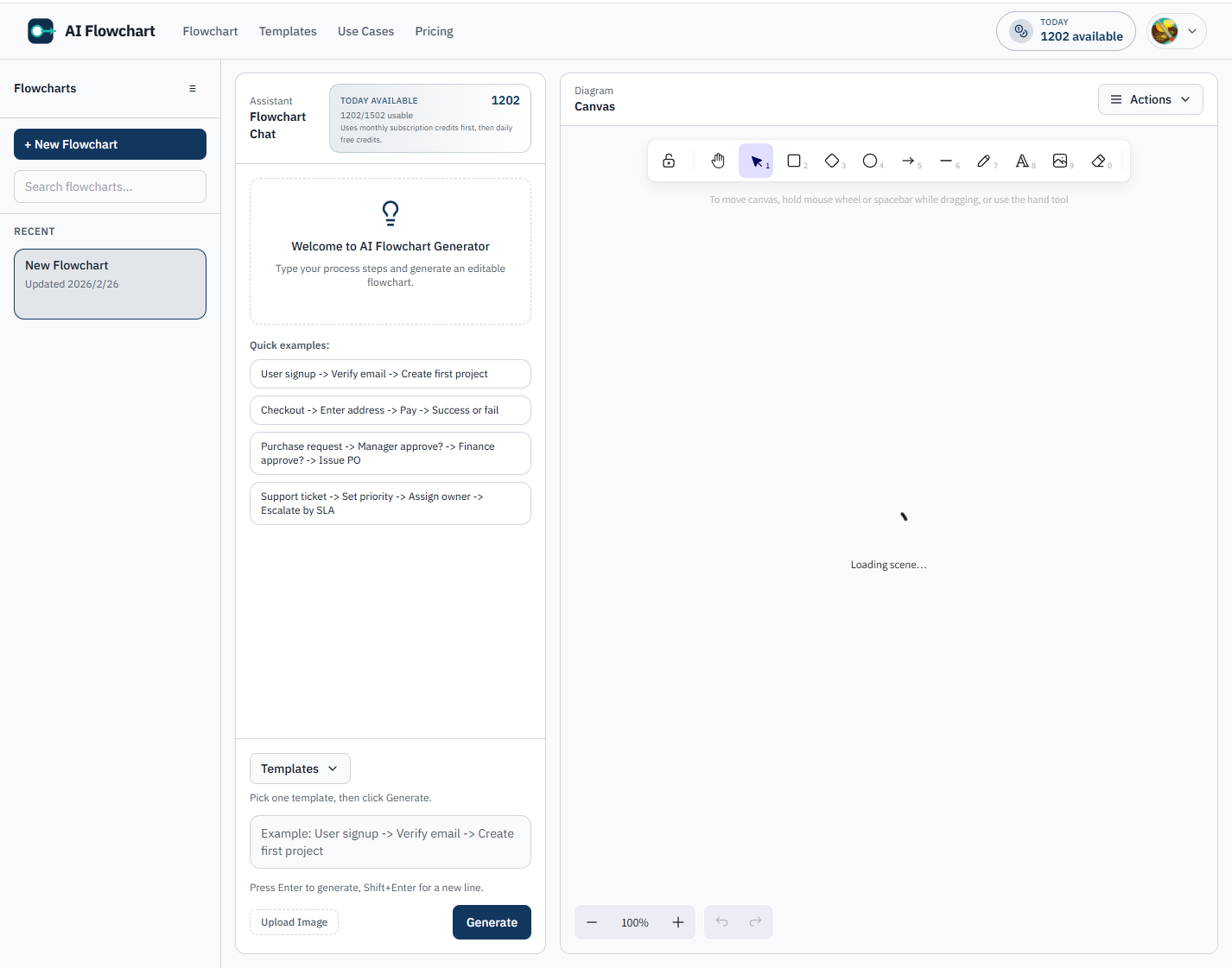Image resolution: width=1232 pixels, height=968 pixels.
Task: Click the Search flowcharts input field
Action: pyautogui.click(x=110, y=187)
